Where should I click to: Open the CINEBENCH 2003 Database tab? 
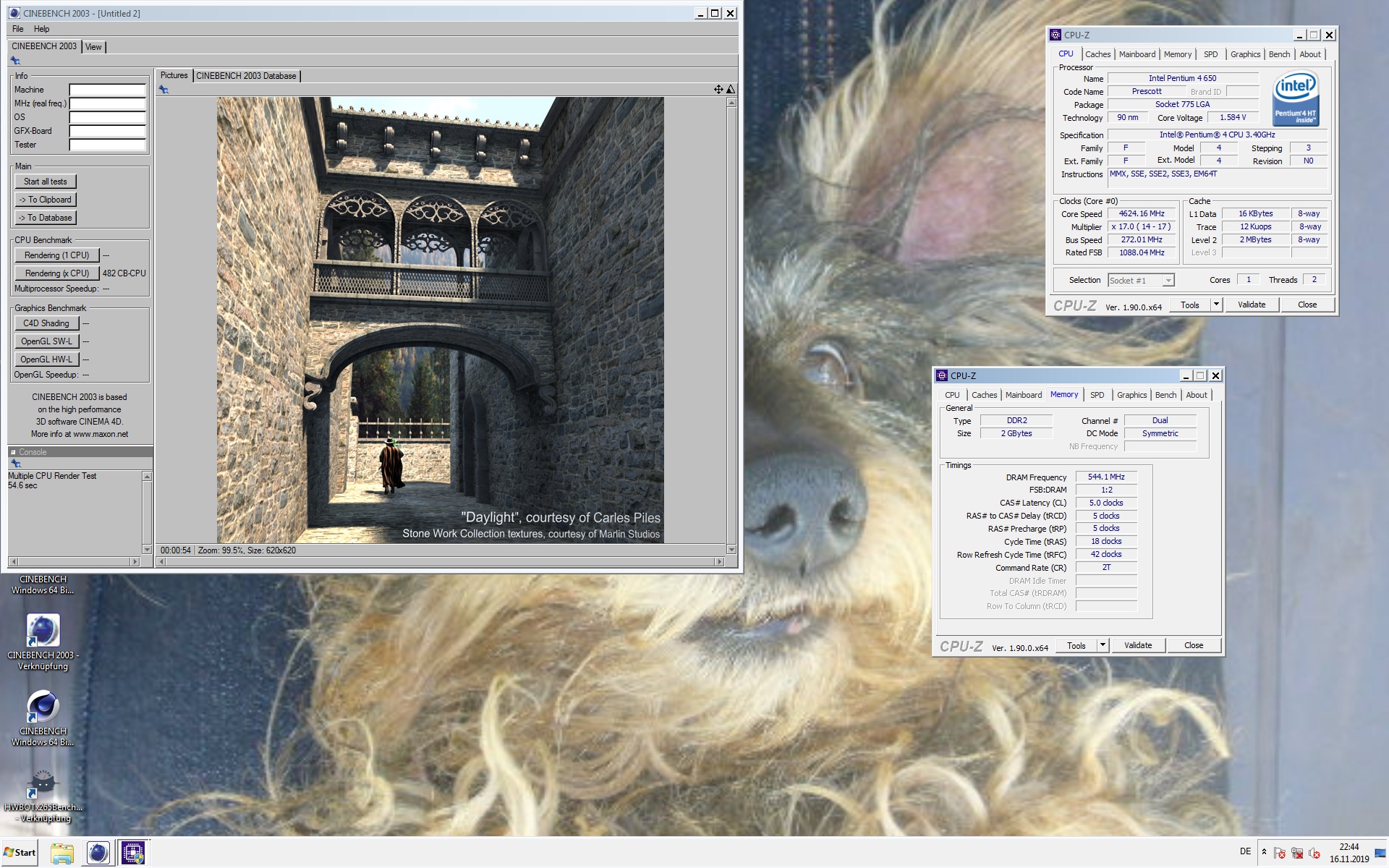(246, 76)
